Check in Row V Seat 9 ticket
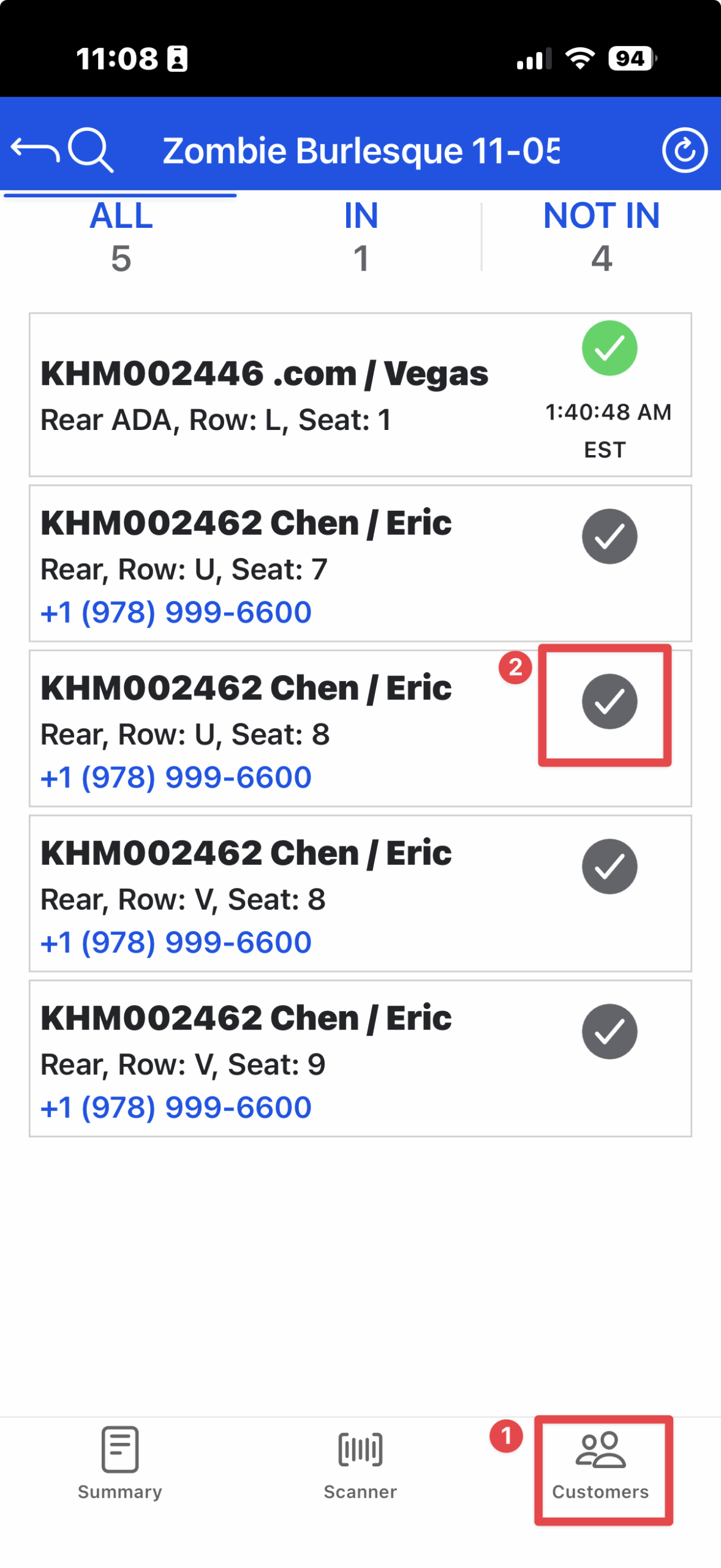721x1568 pixels. tap(610, 1031)
